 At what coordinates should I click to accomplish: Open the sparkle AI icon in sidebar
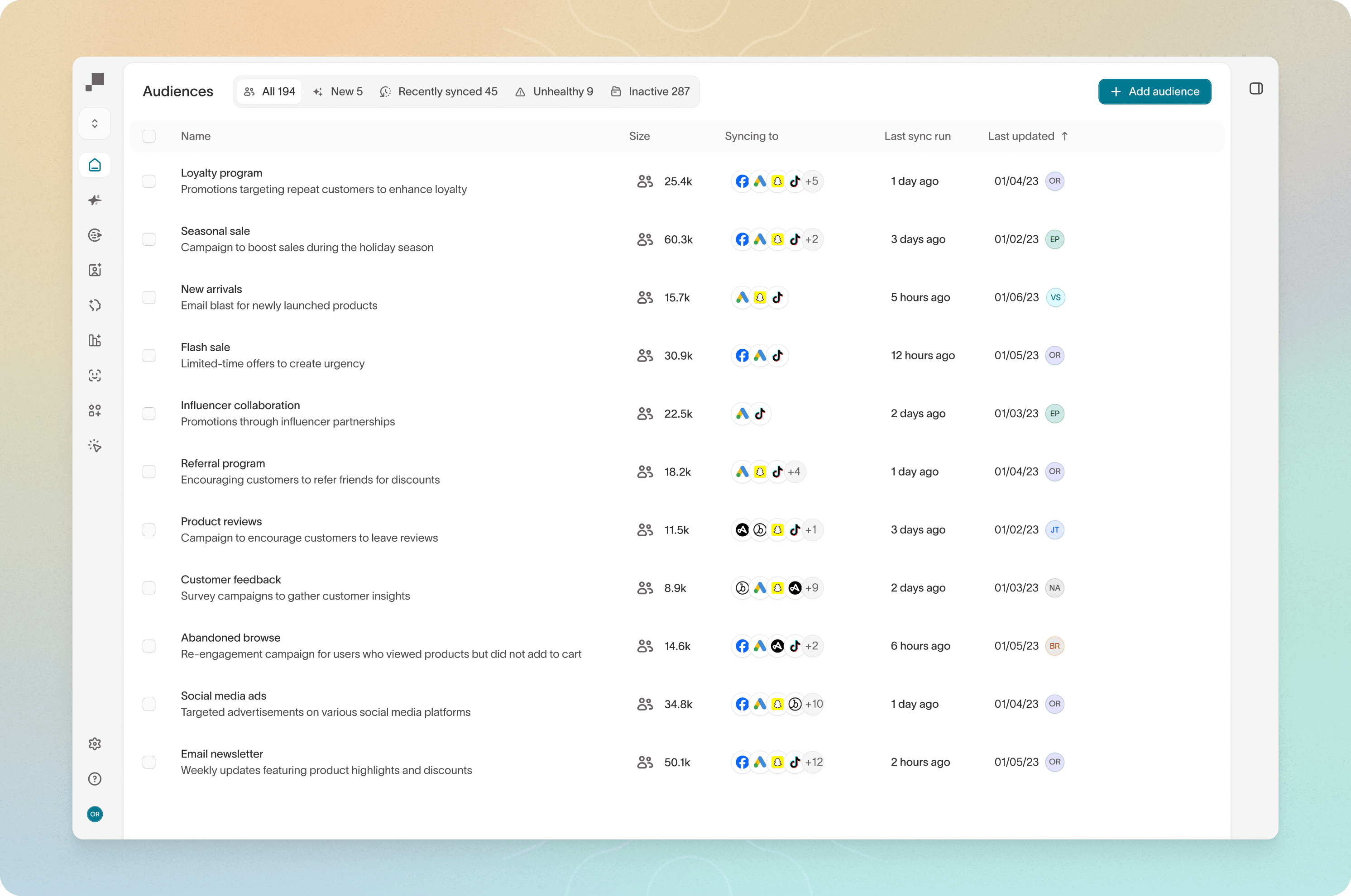click(x=95, y=200)
